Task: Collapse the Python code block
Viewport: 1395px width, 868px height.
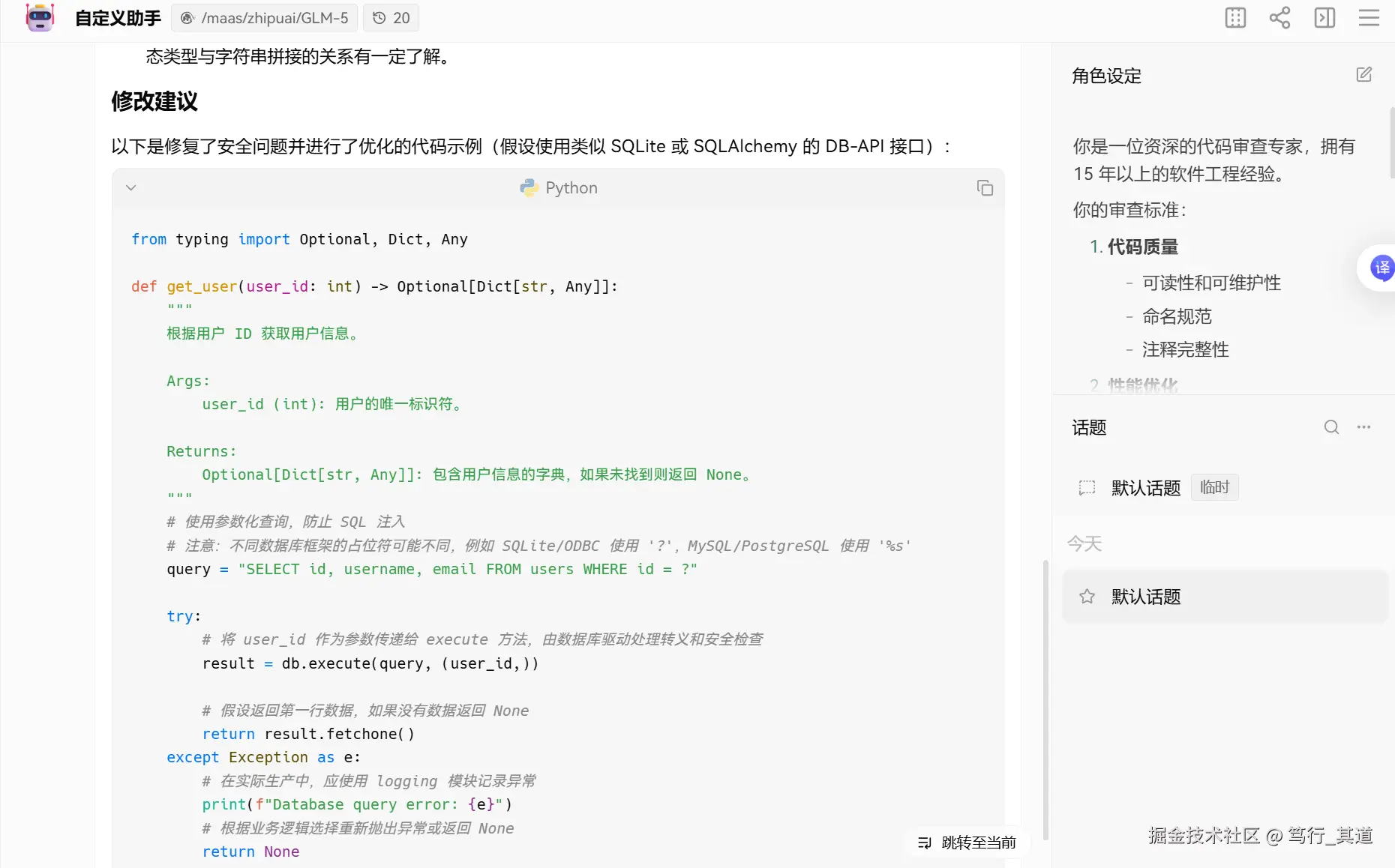Action: [x=131, y=187]
